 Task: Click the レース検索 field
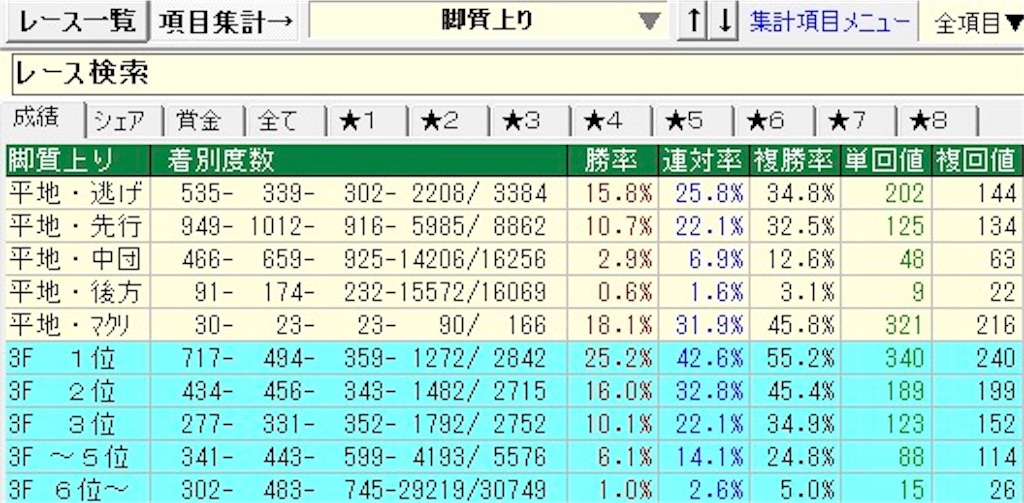pyautogui.click(x=518, y=74)
